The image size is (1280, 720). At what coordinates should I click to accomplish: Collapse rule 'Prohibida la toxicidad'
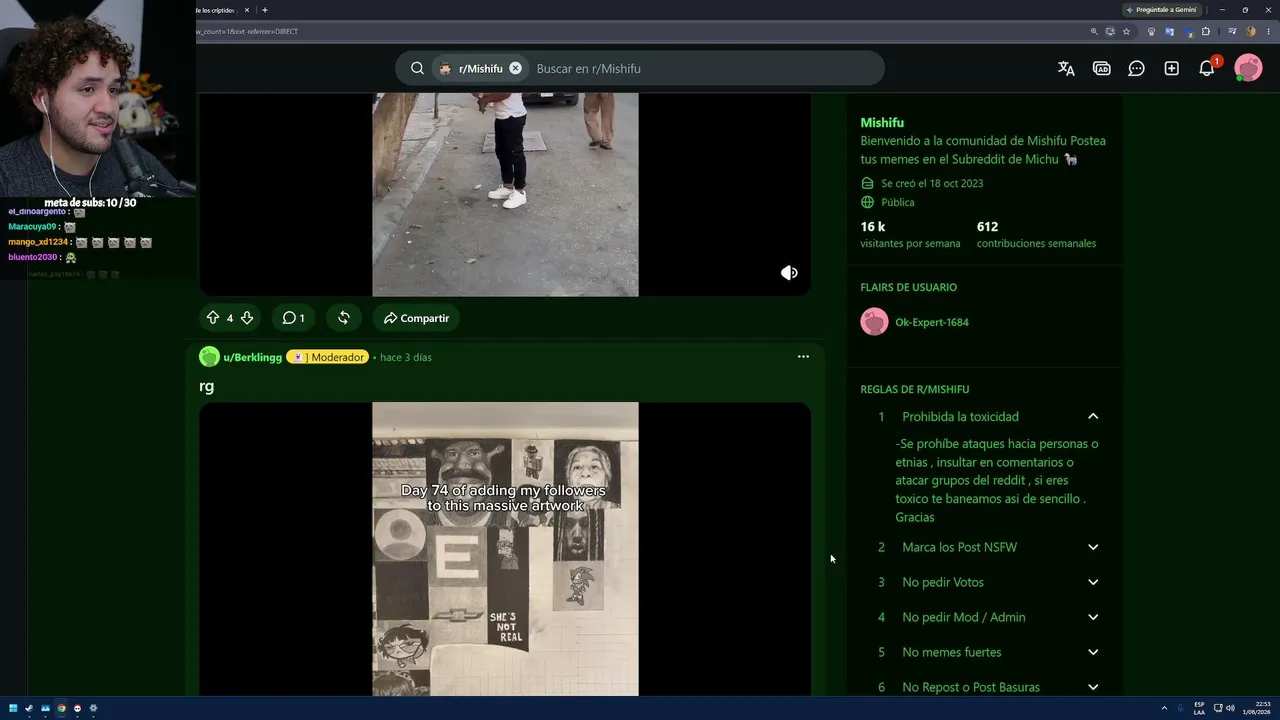[x=1093, y=416]
